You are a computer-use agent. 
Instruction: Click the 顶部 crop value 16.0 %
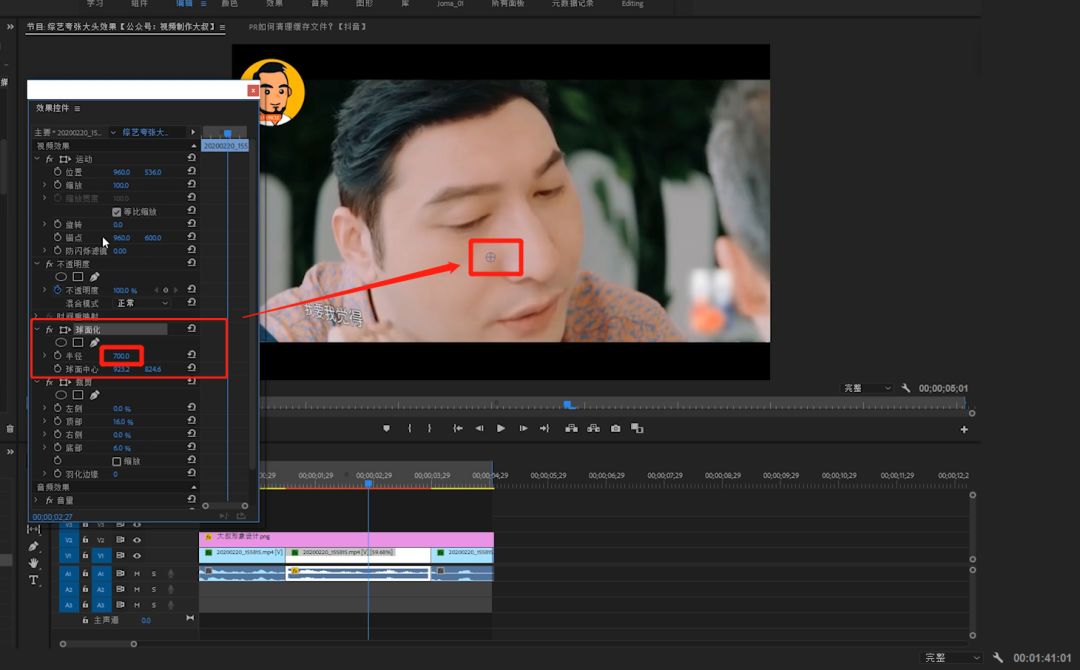pos(123,421)
